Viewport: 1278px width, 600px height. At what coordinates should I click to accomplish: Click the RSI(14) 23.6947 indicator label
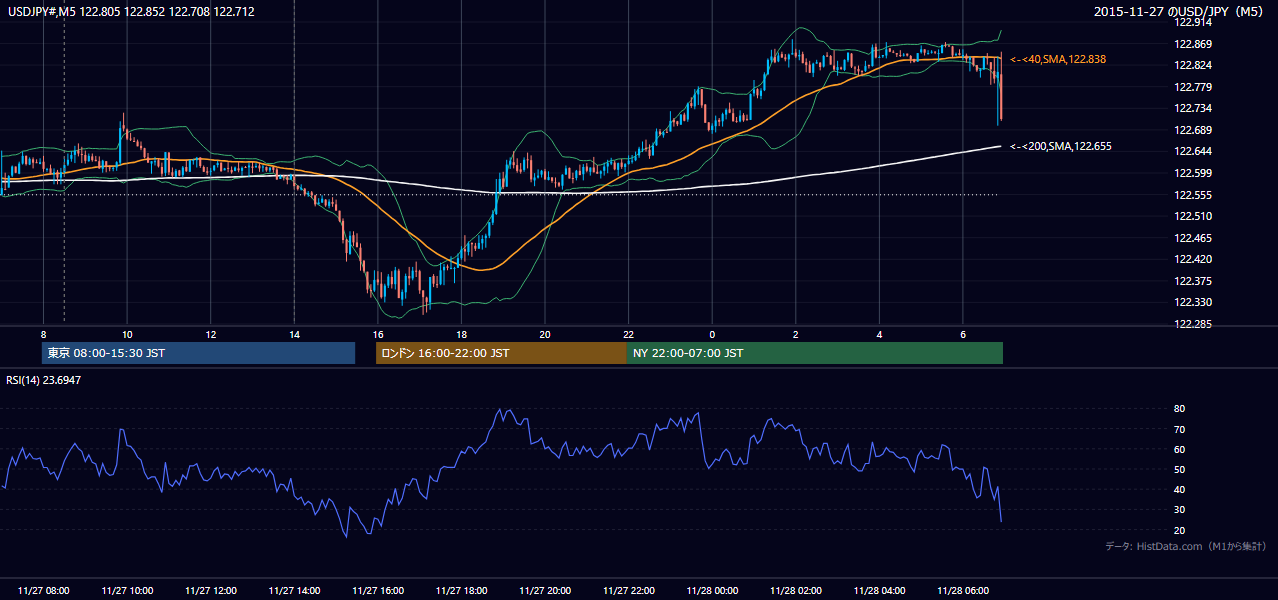(44, 380)
